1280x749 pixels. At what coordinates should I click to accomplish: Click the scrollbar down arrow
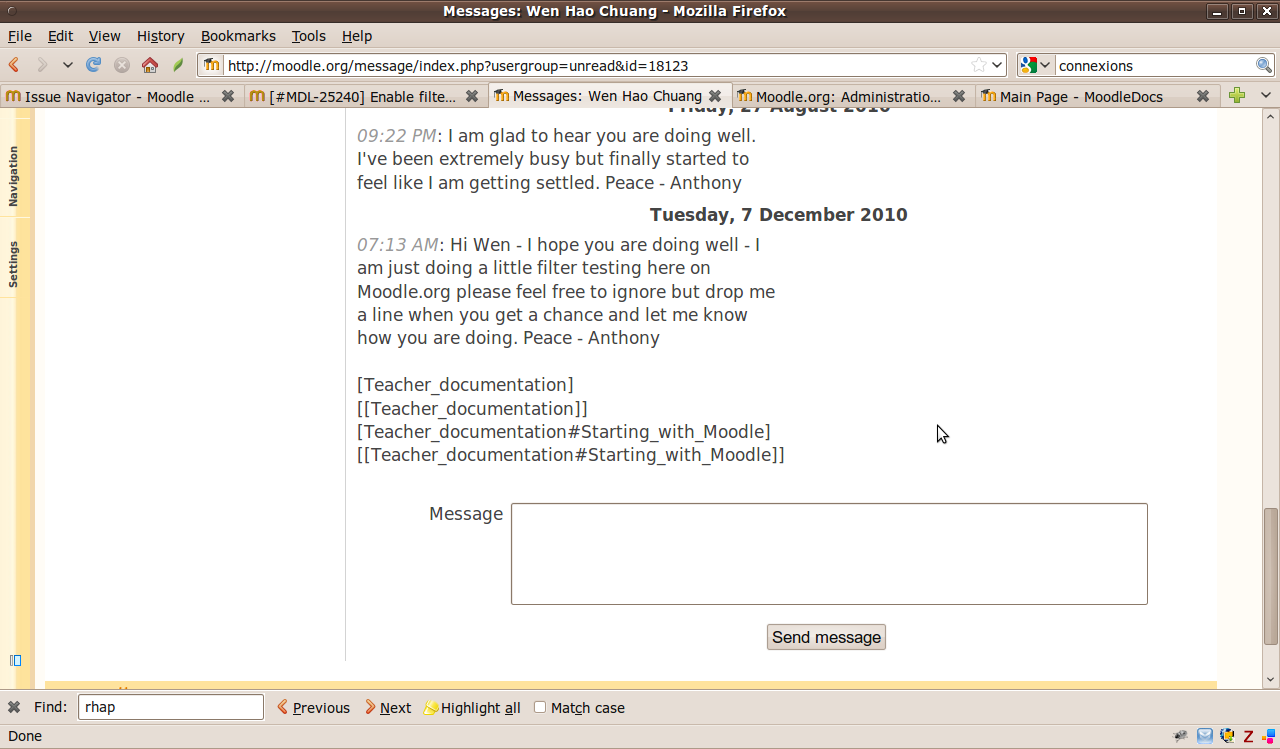pos(1271,680)
